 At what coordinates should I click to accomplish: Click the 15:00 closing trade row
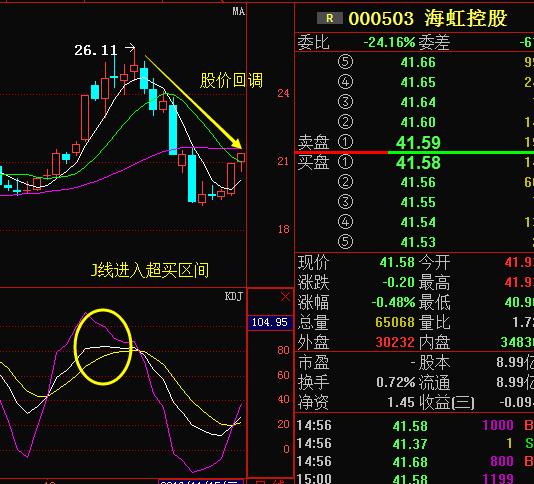415,478
